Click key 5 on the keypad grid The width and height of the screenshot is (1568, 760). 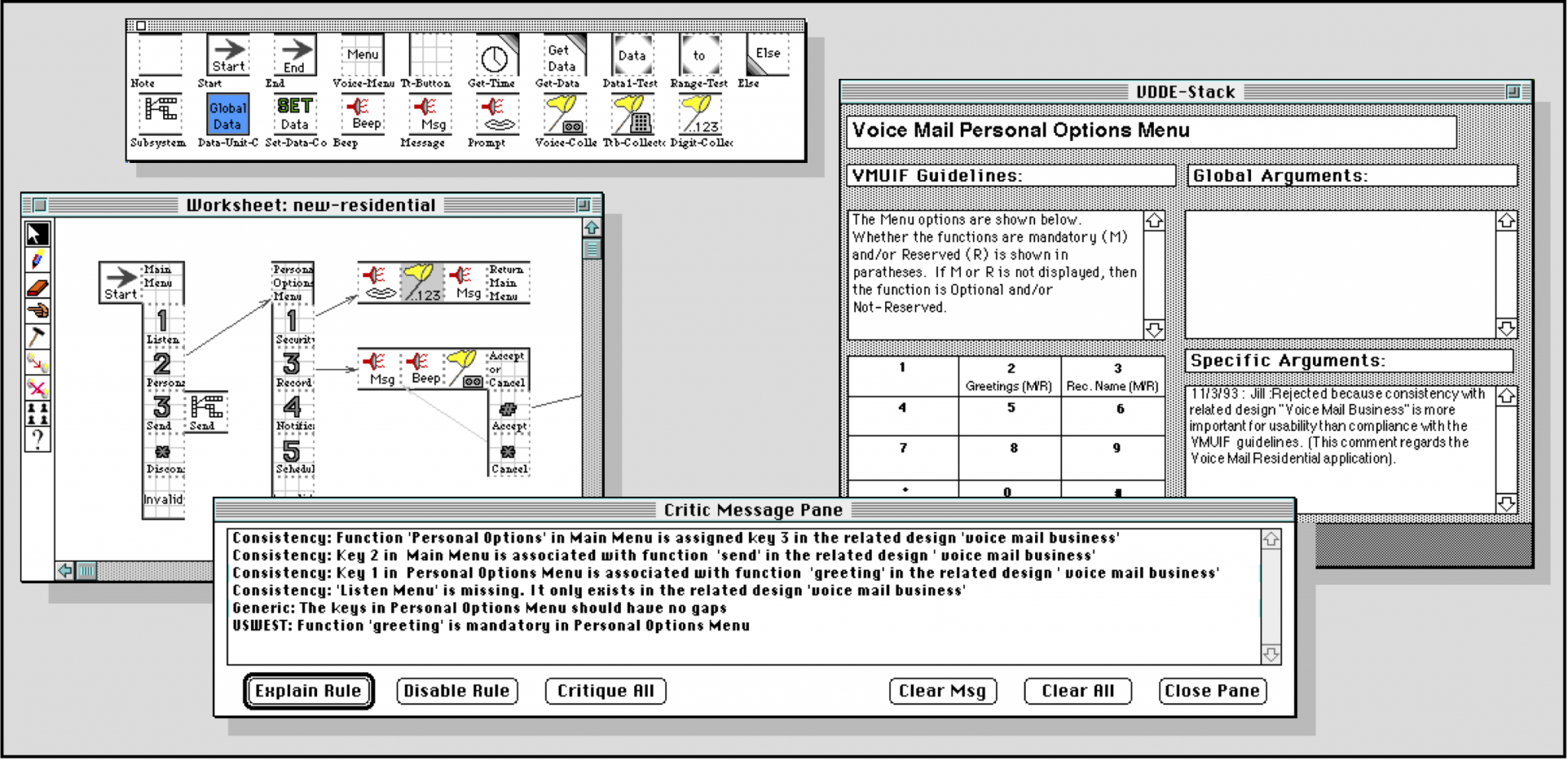[1011, 416]
